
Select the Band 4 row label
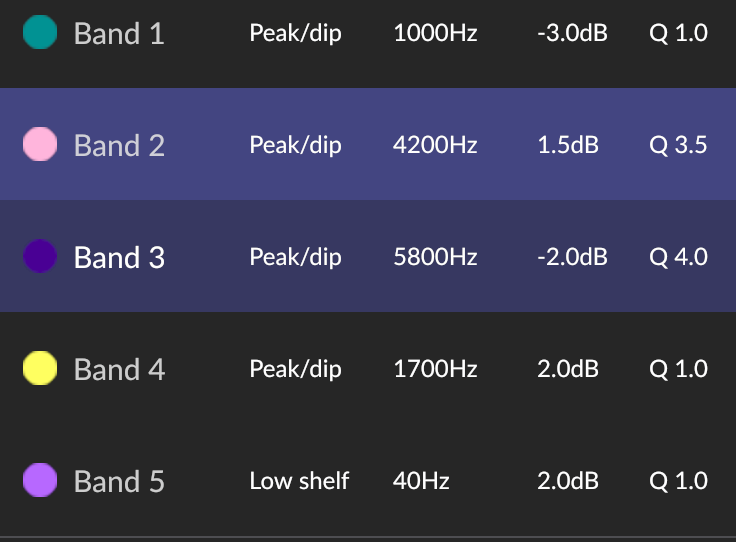119,370
